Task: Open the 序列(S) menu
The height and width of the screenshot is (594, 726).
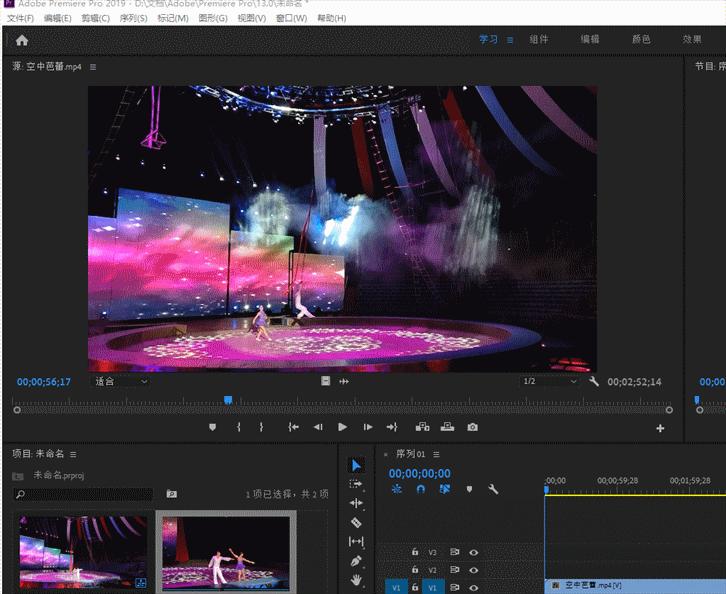Action: (x=133, y=18)
